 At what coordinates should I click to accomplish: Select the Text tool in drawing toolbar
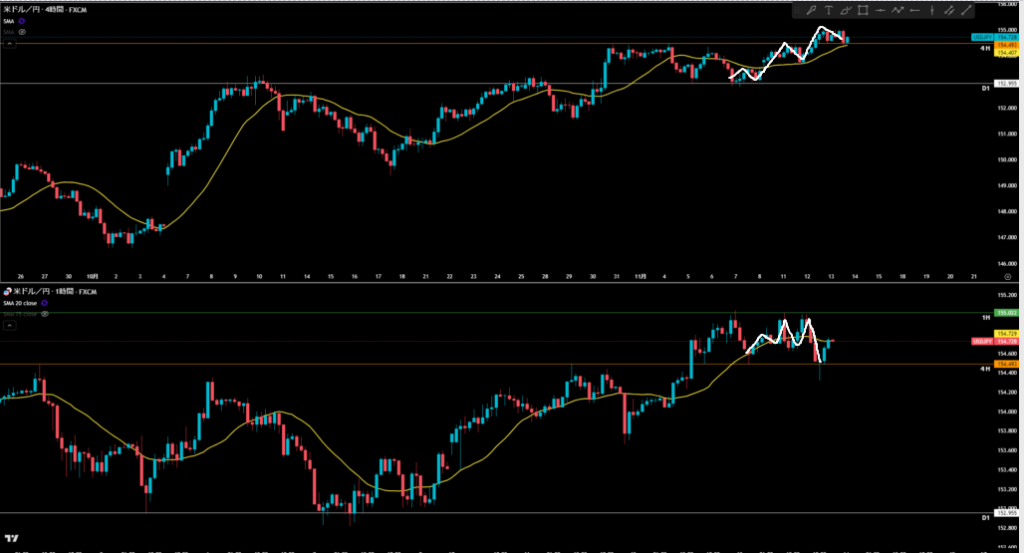click(x=828, y=11)
